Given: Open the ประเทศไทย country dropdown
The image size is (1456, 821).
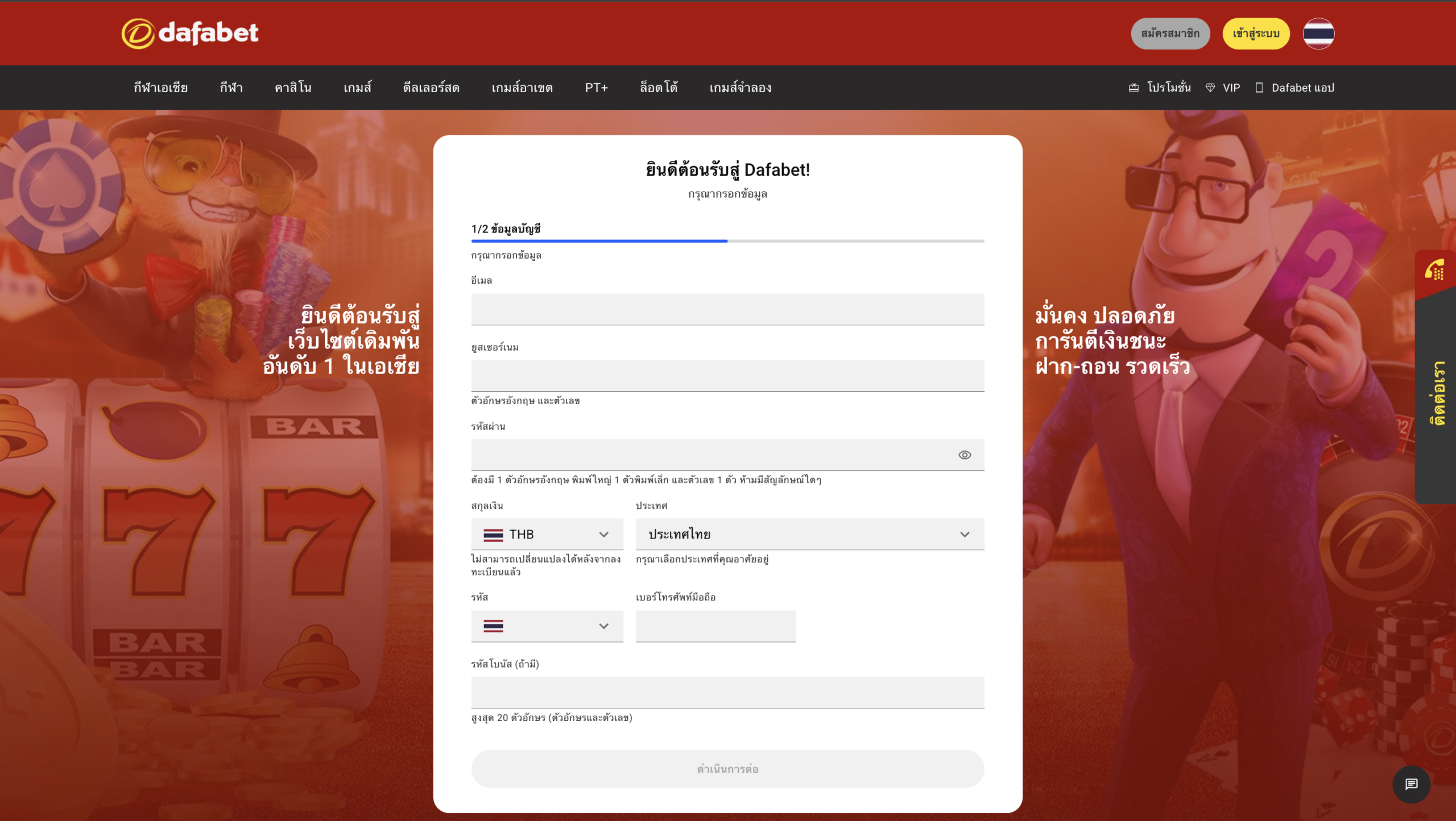Looking at the screenshot, I should point(810,534).
